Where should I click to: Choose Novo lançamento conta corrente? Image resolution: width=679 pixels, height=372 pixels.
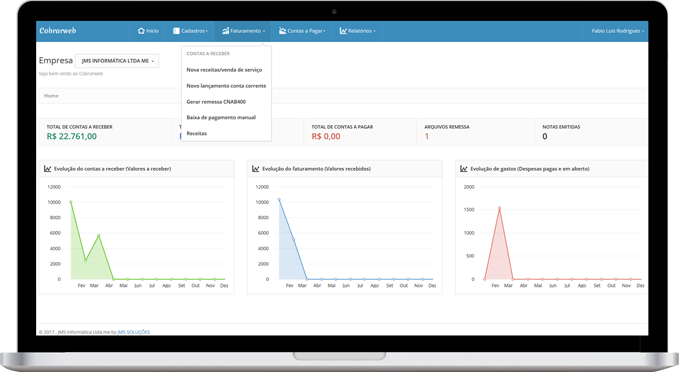click(x=226, y=86)
